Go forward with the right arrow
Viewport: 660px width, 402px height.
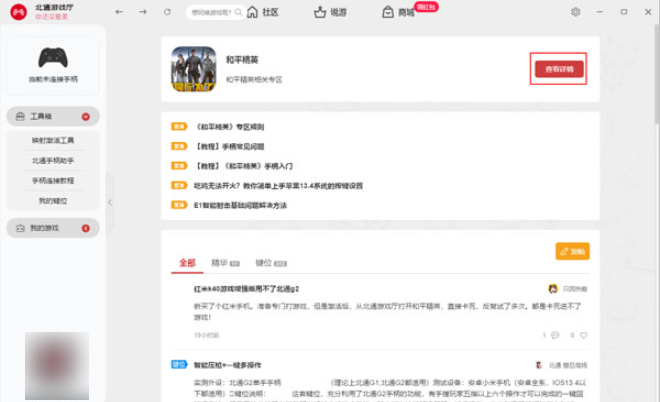click(x=143, y=12)
